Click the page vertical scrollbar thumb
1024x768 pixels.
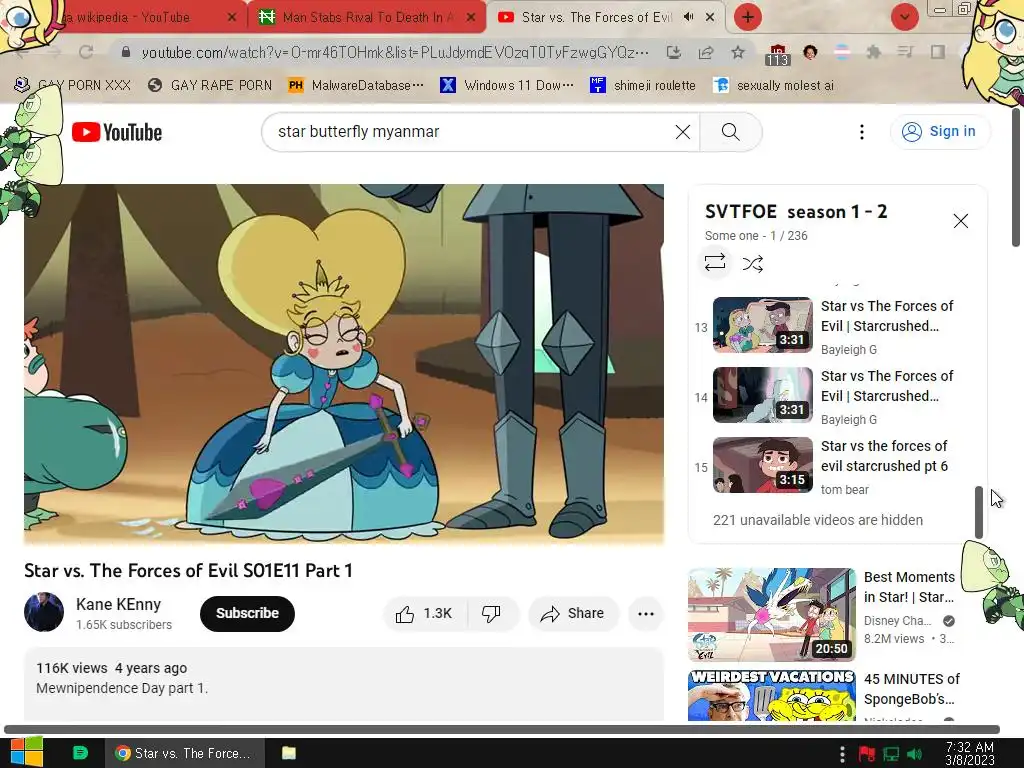(x=1016, y=178)
